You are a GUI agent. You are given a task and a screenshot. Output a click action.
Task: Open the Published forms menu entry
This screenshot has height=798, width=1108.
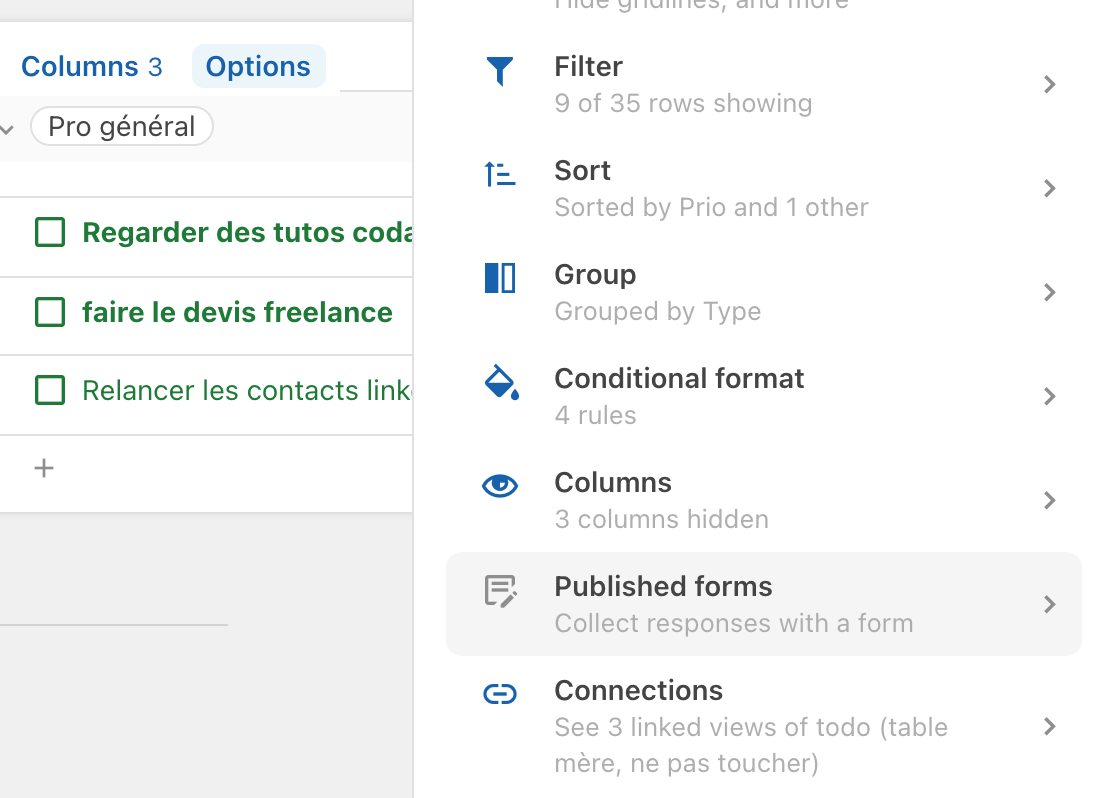click(764, 604)
